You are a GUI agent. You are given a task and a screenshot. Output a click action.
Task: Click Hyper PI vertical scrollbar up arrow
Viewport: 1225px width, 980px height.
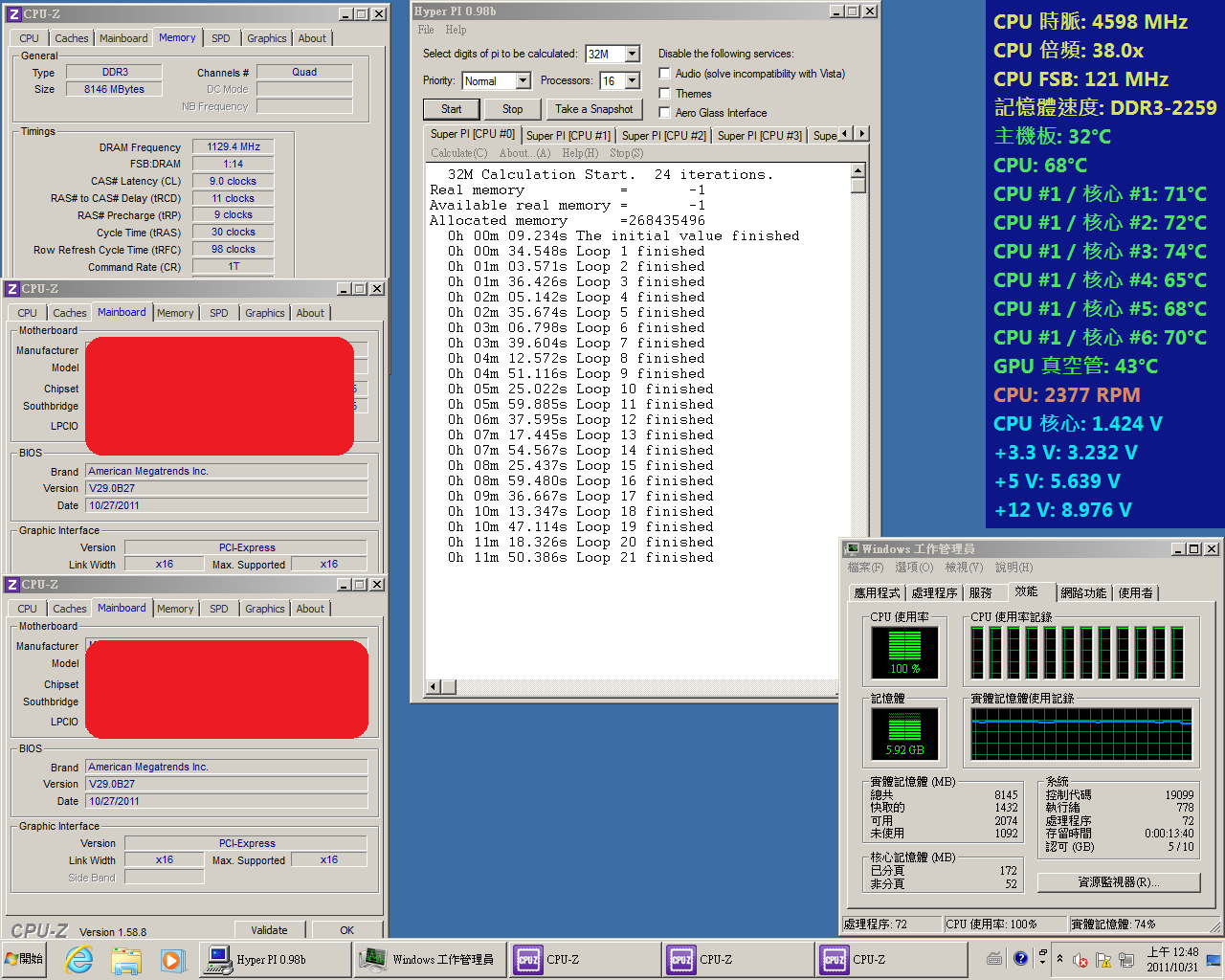(858, 171)
